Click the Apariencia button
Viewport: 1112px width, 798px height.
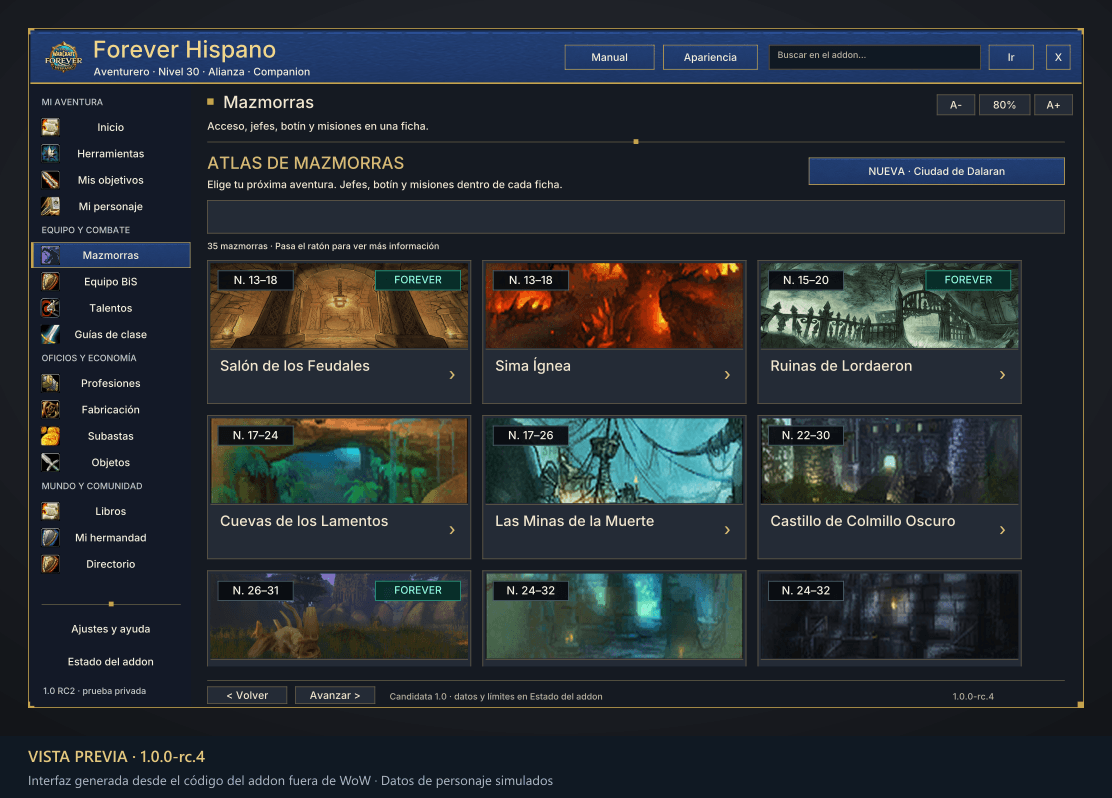(710, 57)
